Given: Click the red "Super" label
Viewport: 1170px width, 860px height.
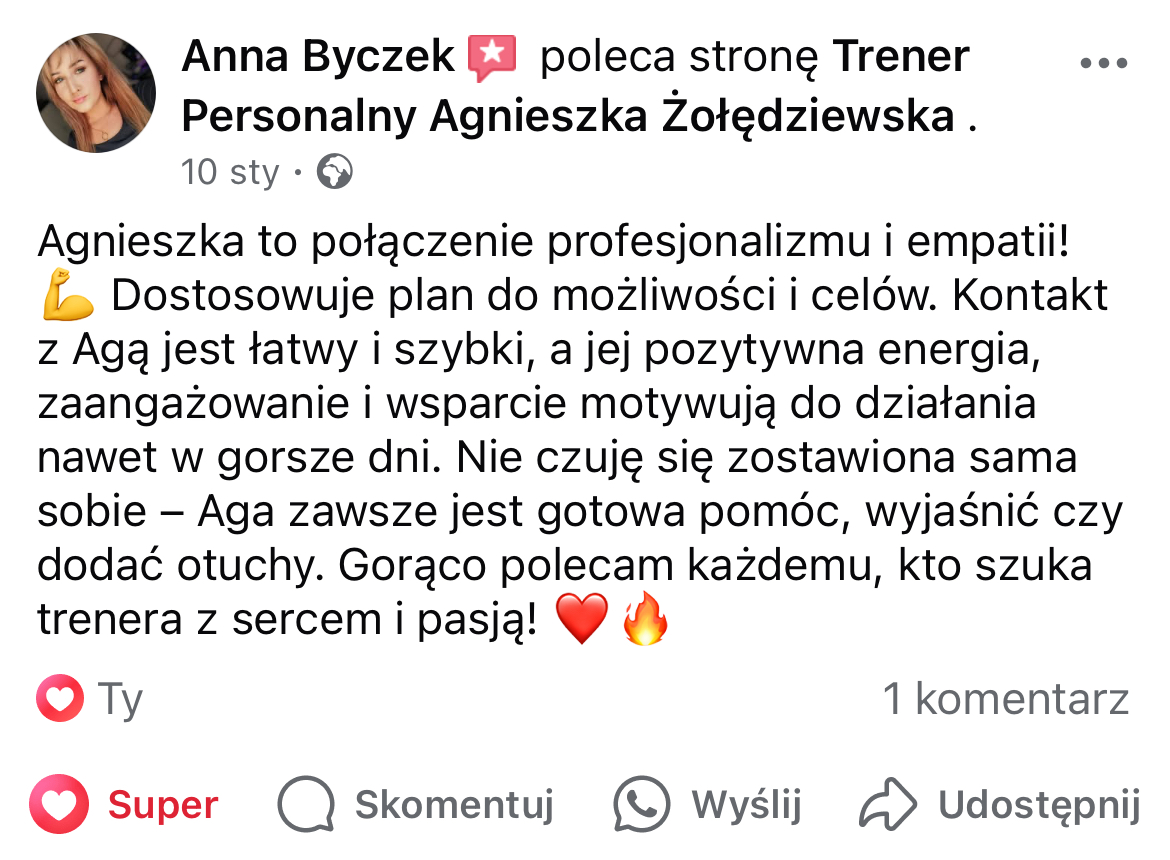Looking at the screenshot, I should (163, 805).
